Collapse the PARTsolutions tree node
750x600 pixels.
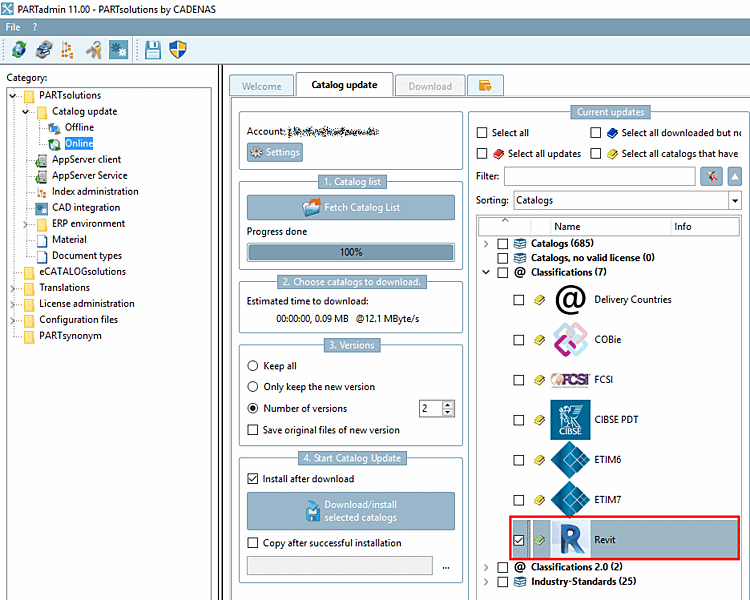12,96
